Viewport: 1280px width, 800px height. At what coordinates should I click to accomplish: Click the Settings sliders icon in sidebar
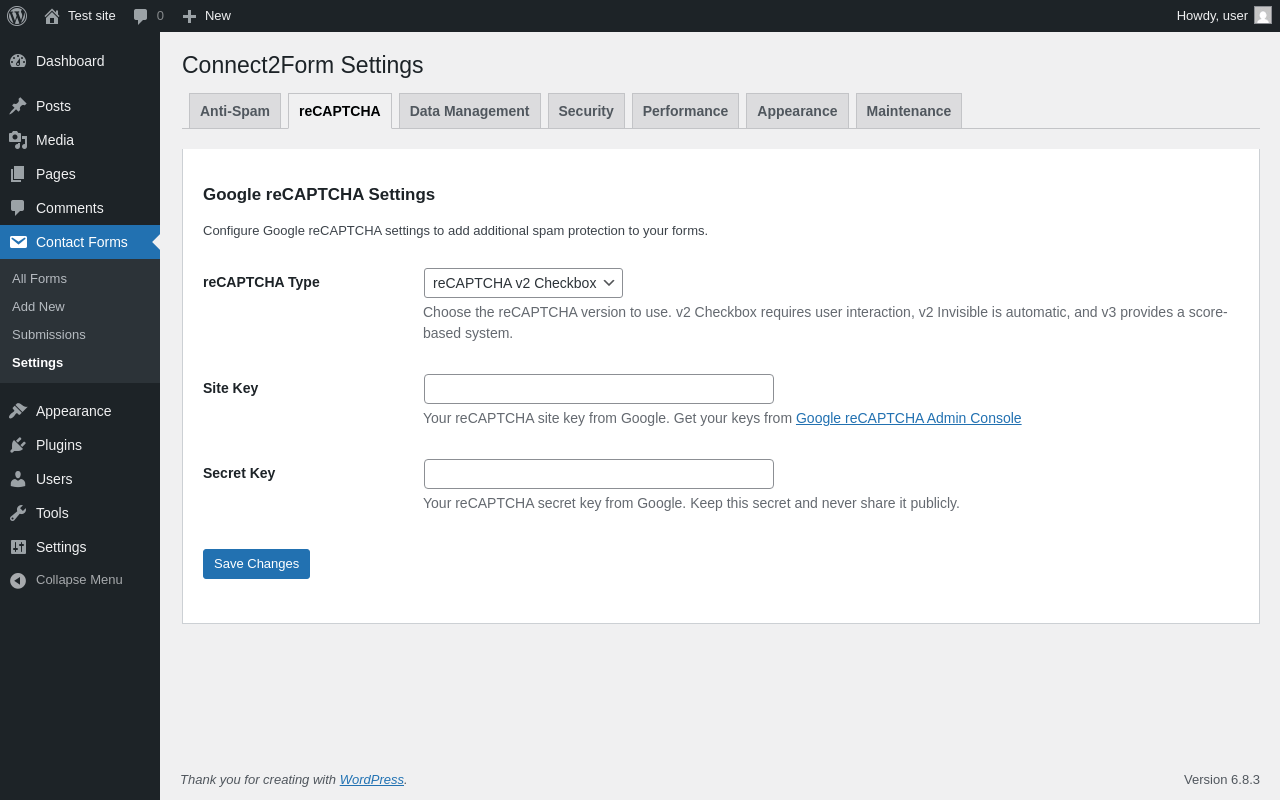(x=18, y=547)
